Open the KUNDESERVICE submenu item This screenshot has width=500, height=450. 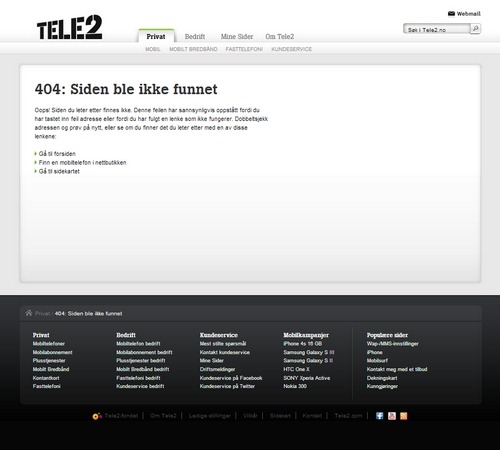pos(292,49)
